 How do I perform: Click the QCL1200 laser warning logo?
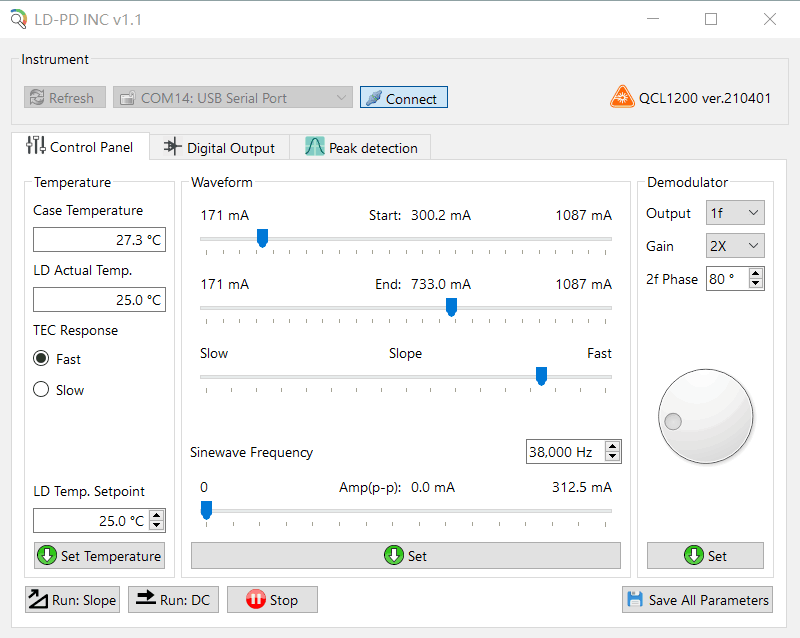tap(622, 98)
